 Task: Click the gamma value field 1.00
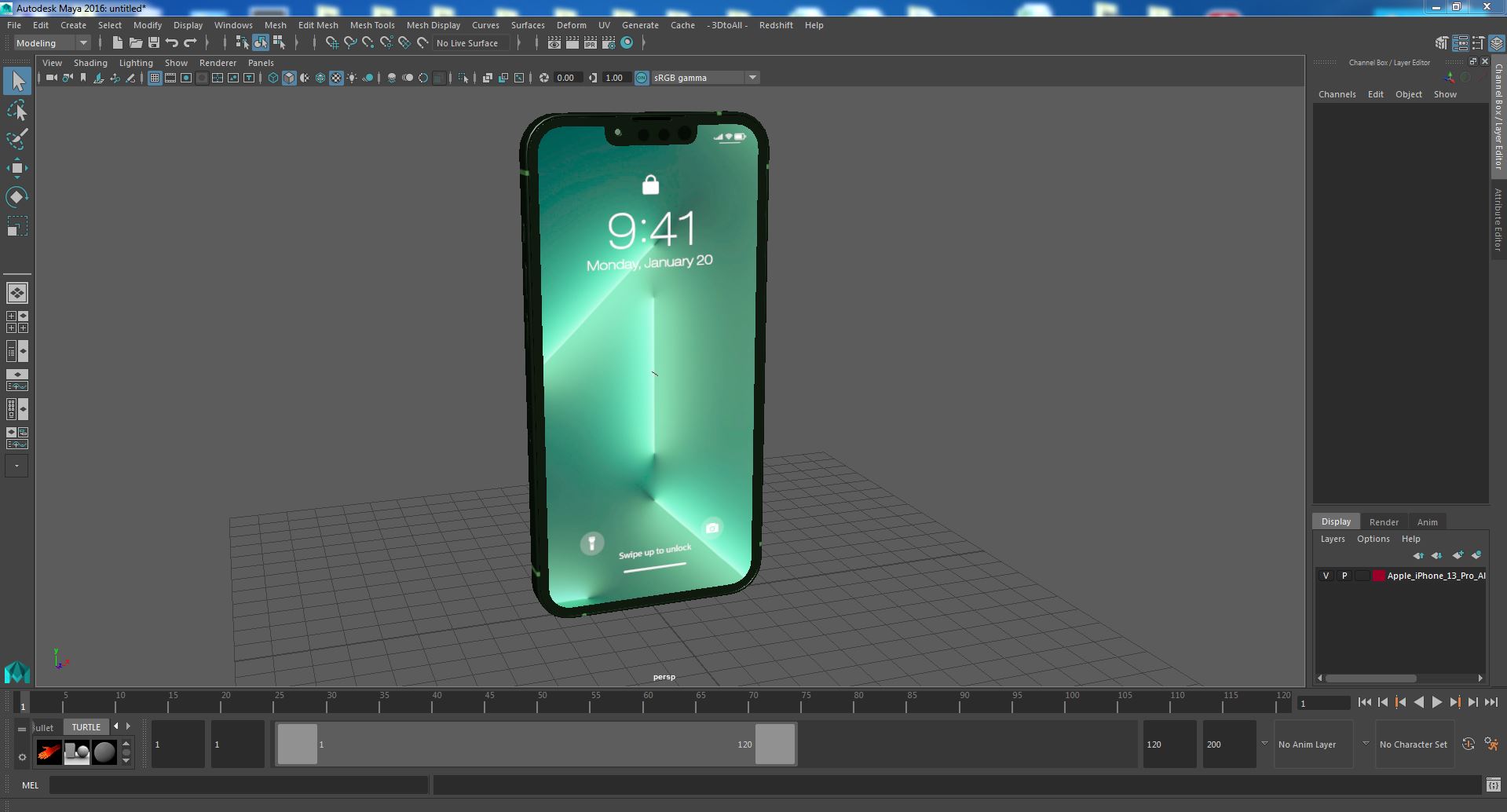tap(615, 78)
